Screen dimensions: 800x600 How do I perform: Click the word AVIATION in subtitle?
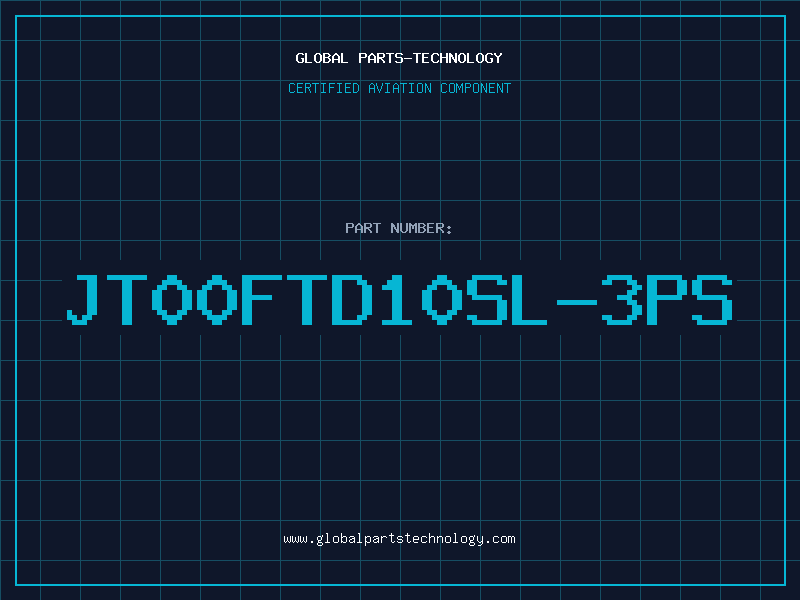point(400,88)
